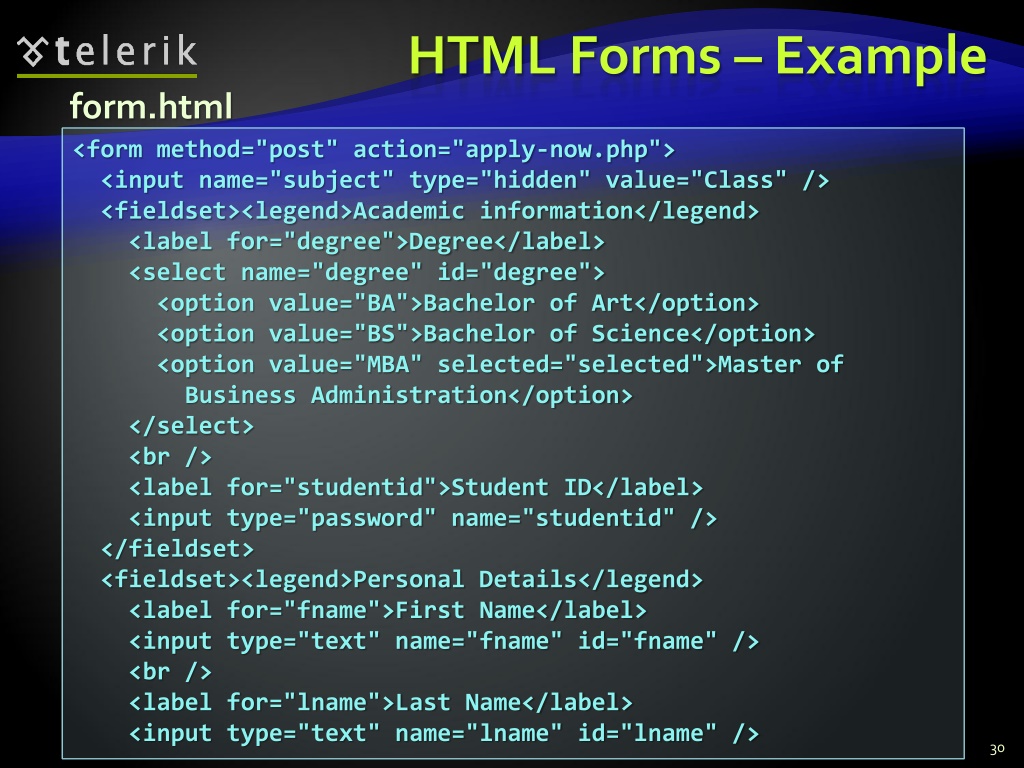Click the 'Student ID' label line

click(416, 487)
